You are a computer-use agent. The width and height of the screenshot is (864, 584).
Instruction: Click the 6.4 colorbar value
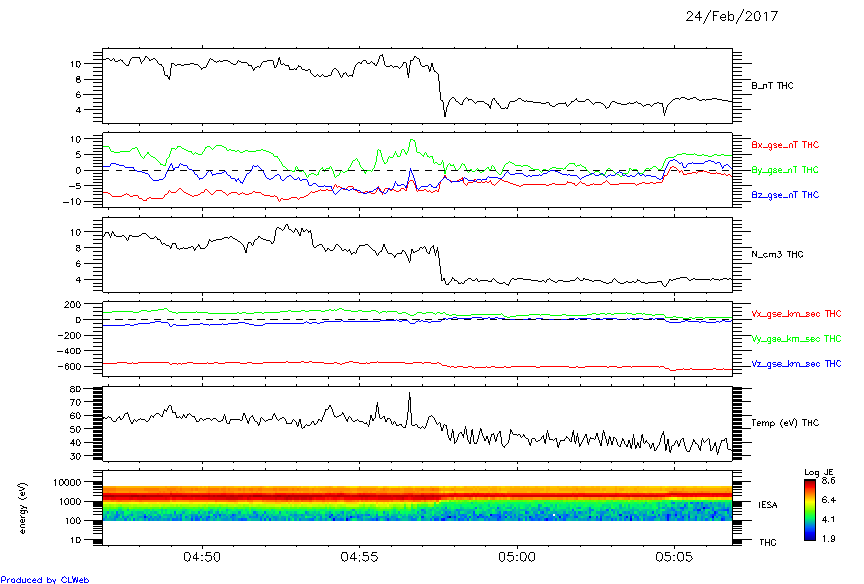click(x=828, y=500)
